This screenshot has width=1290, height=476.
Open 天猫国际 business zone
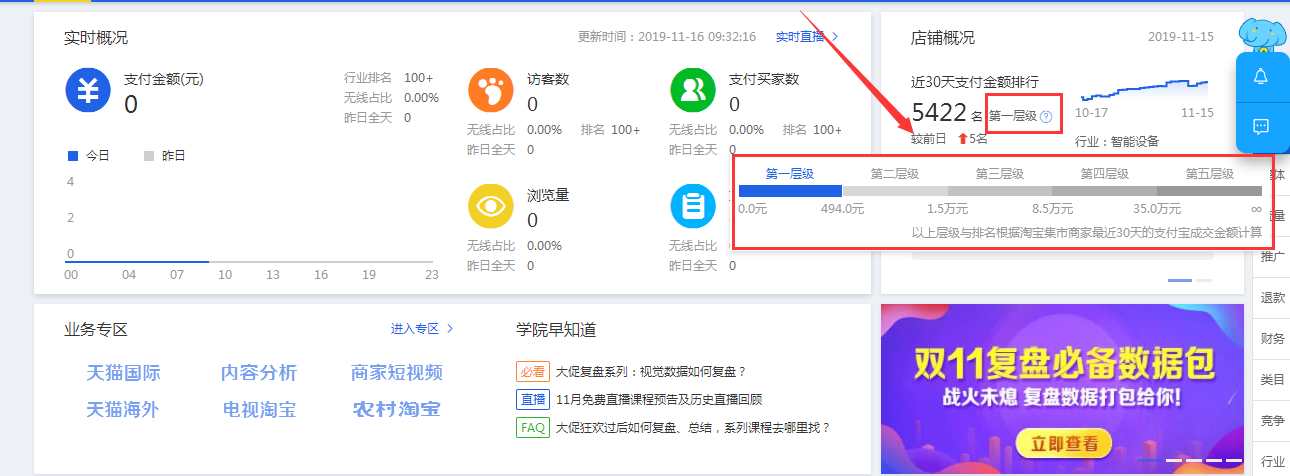tap(123, 373)
